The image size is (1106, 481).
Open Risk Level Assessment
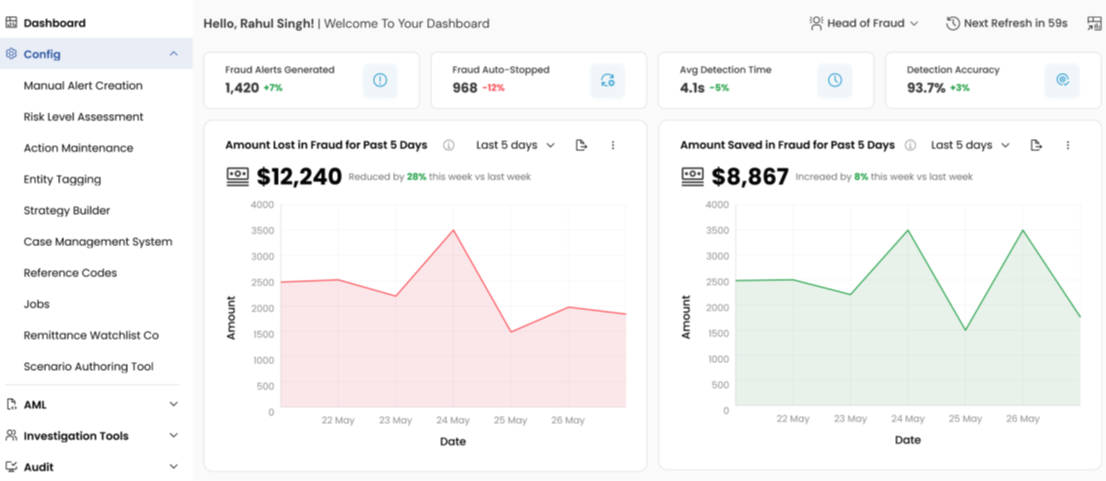coord(83,116)
